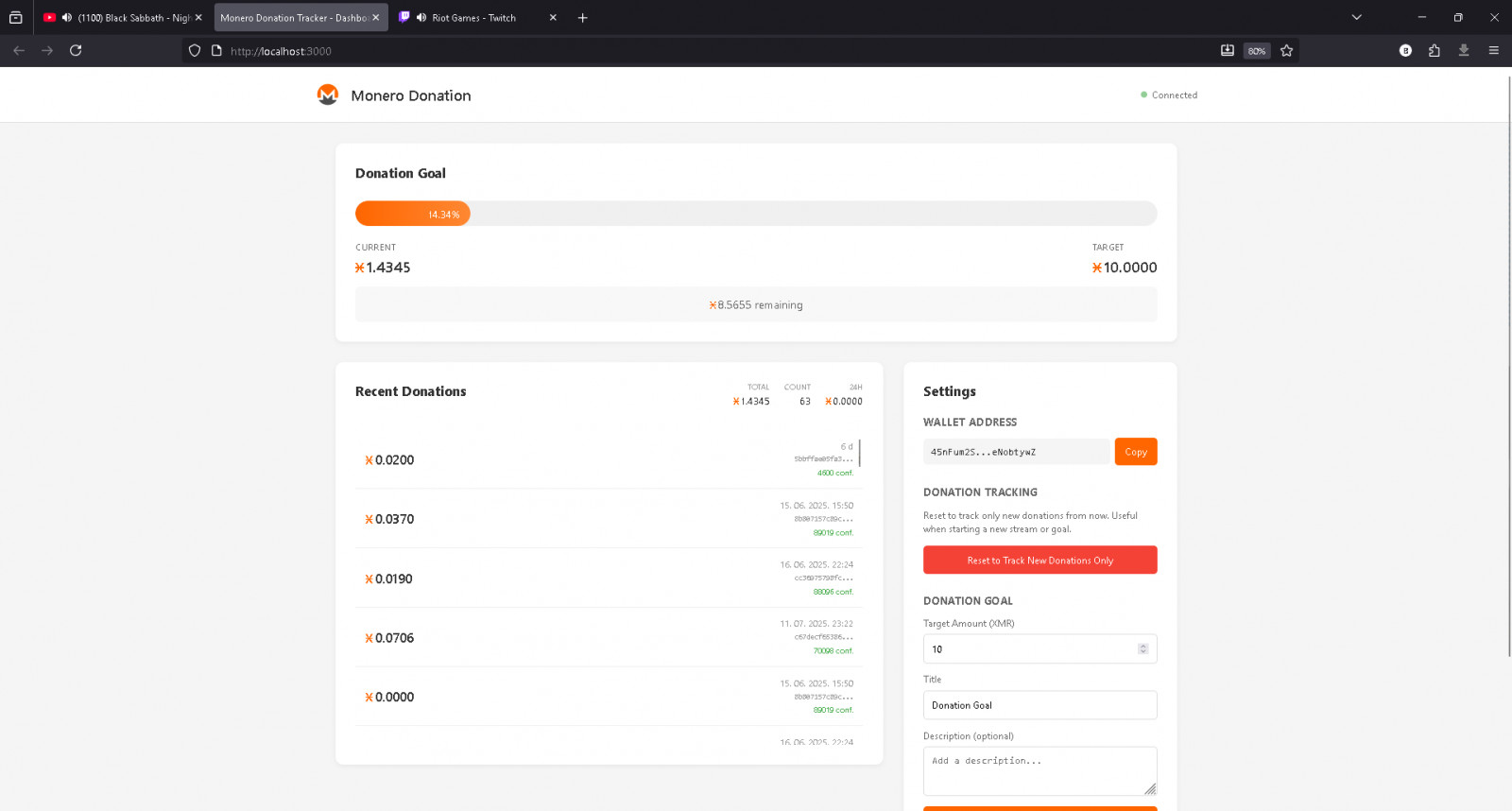Reload the page with the refresh icon
This screenshot has width=1512, height=811.
[x=76, y=51]
